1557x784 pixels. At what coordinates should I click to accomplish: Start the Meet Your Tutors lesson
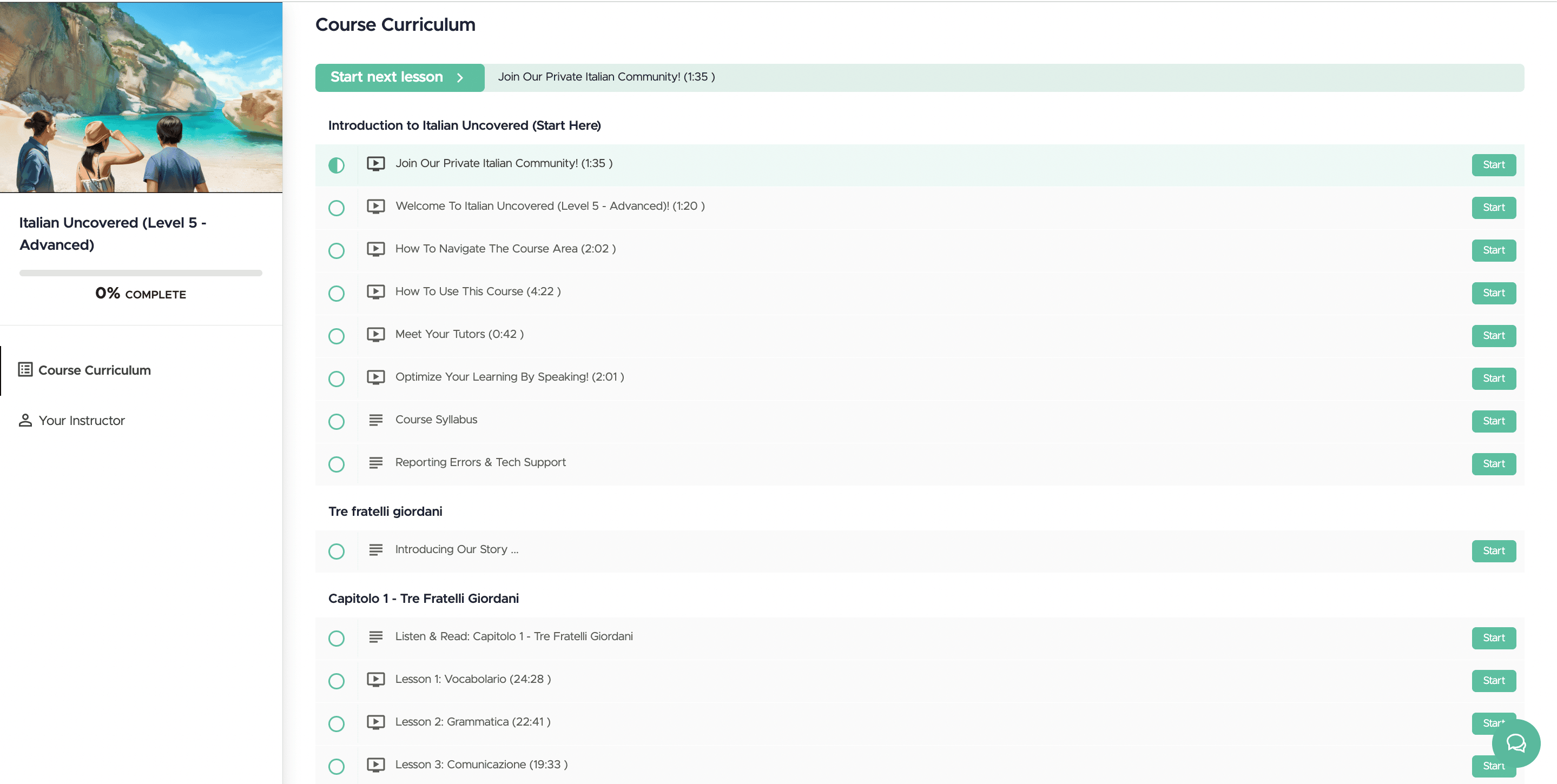coord(1494,336)
